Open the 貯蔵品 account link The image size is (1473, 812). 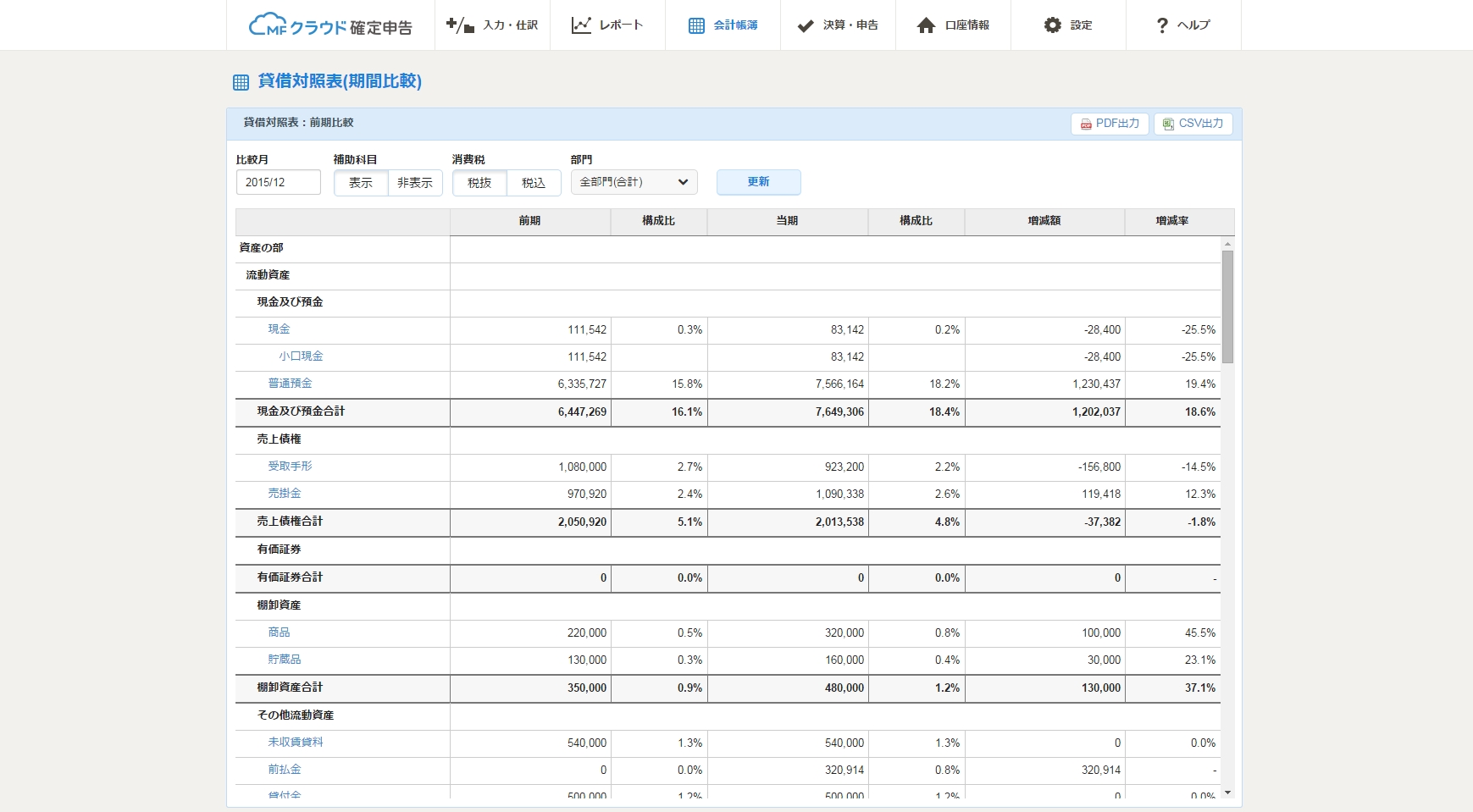(285, 660)
